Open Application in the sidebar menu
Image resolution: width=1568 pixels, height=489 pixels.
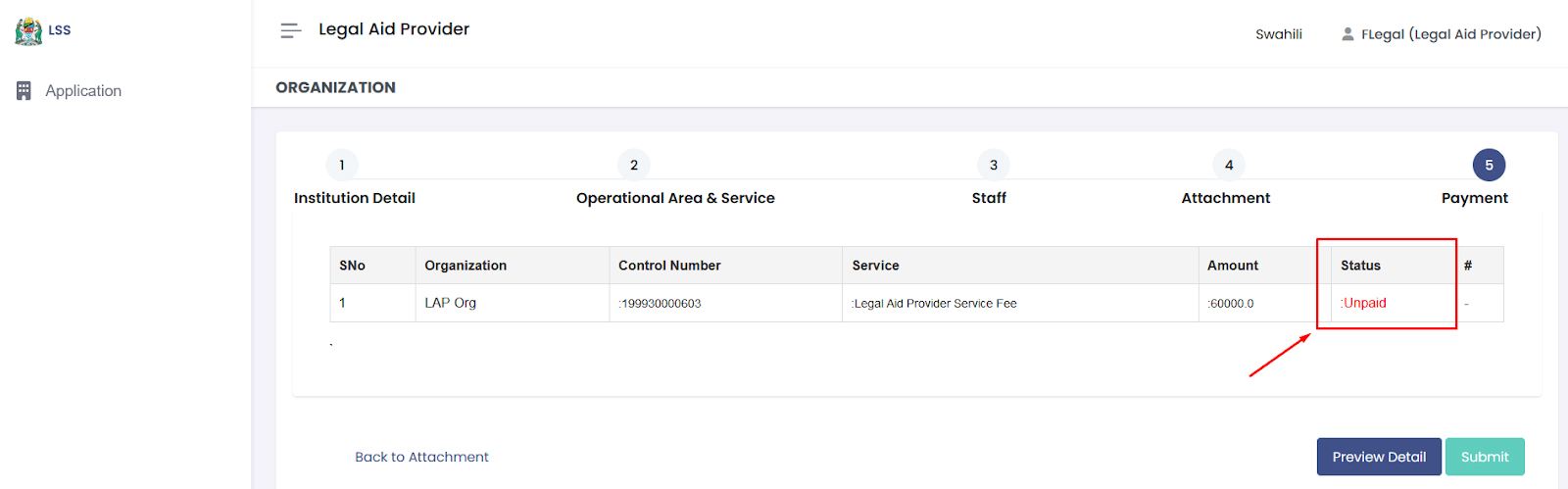(x=83, y=91)
